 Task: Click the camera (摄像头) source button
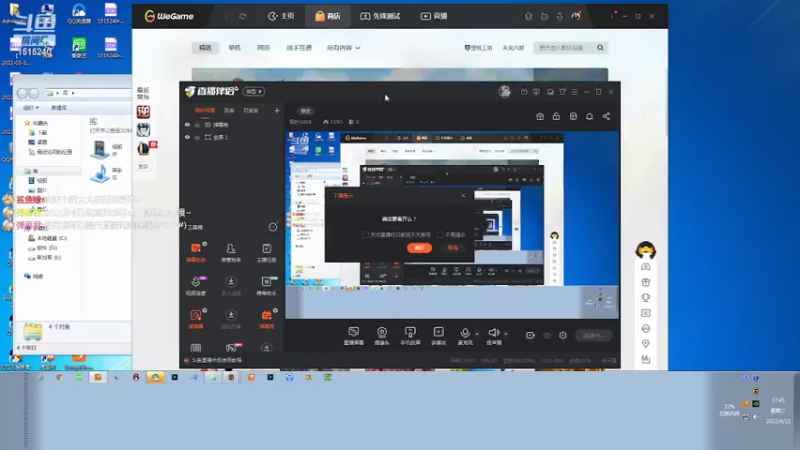(x=382, y=336)
